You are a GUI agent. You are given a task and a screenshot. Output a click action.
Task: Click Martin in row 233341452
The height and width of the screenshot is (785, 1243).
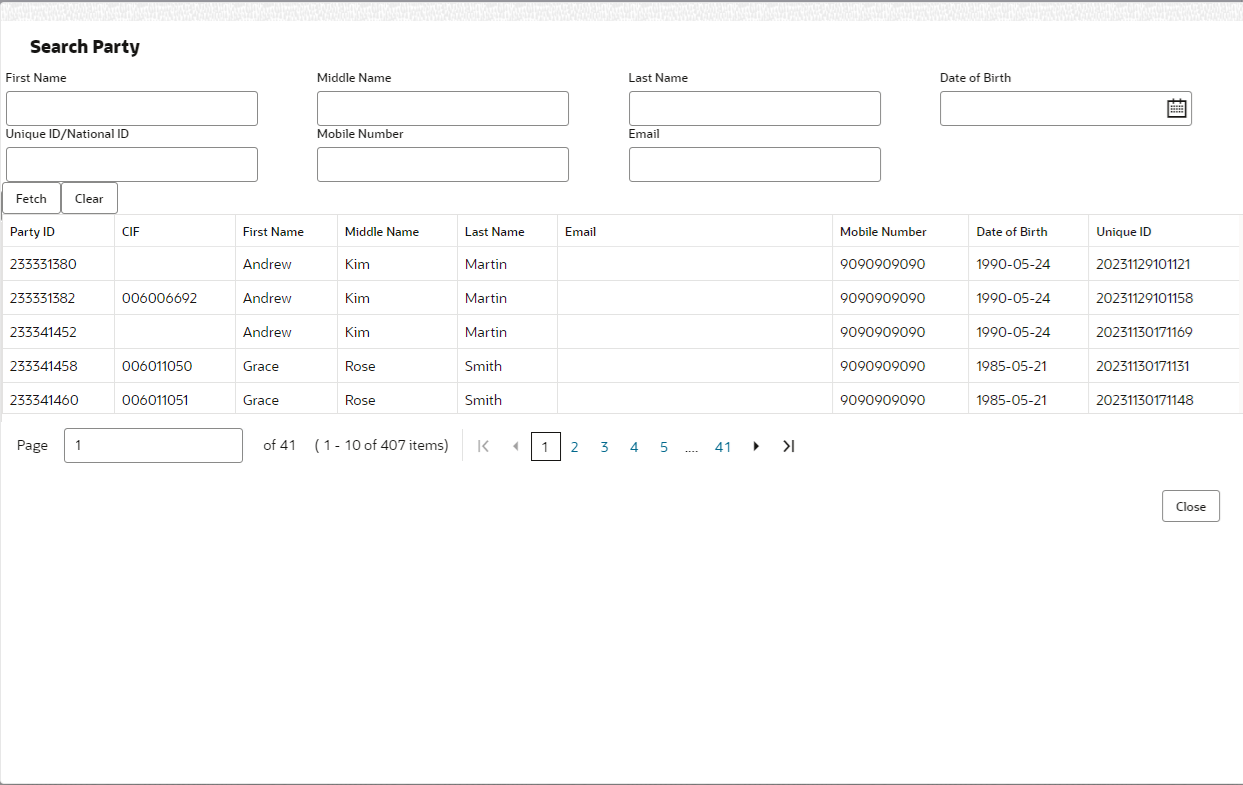tap(486, 332)
